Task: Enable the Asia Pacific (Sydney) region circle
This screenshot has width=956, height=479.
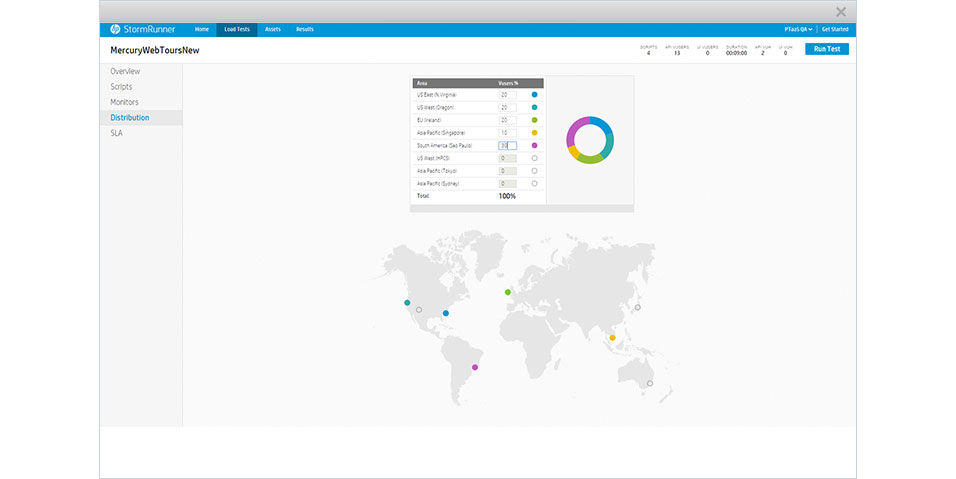Action: (x=535, y=184)
